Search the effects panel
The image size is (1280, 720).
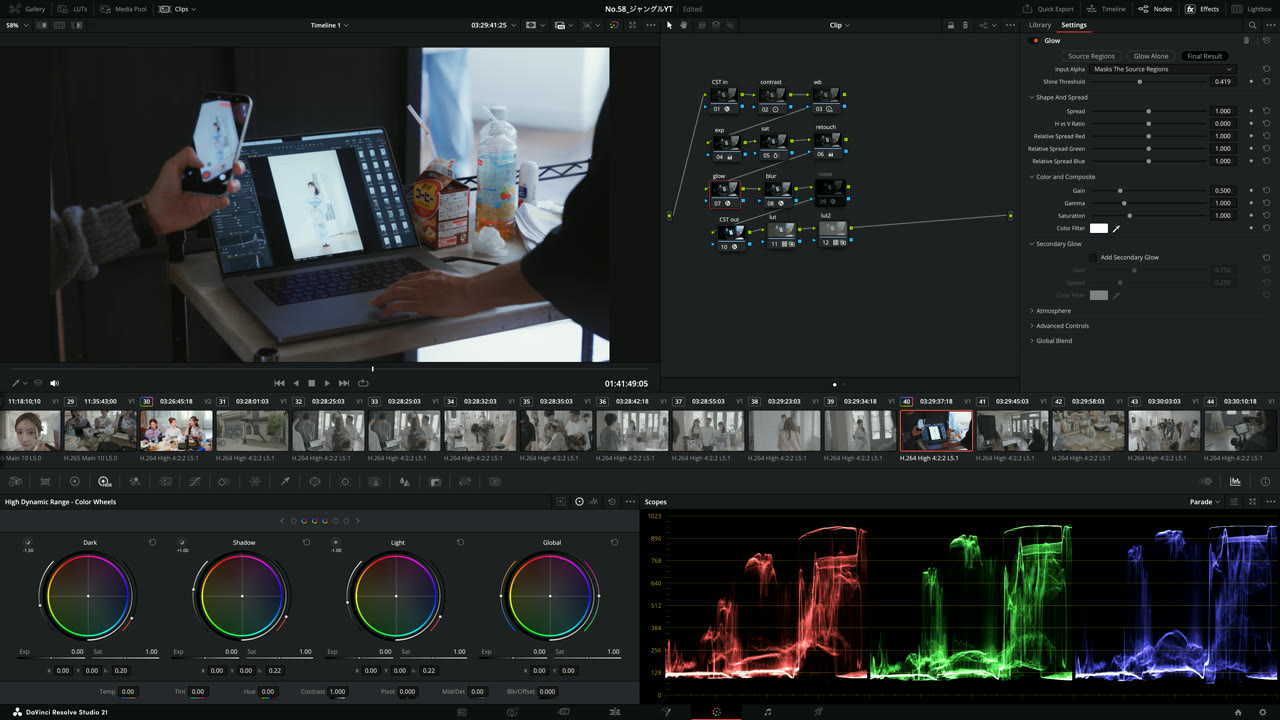tap(1253, 25)
